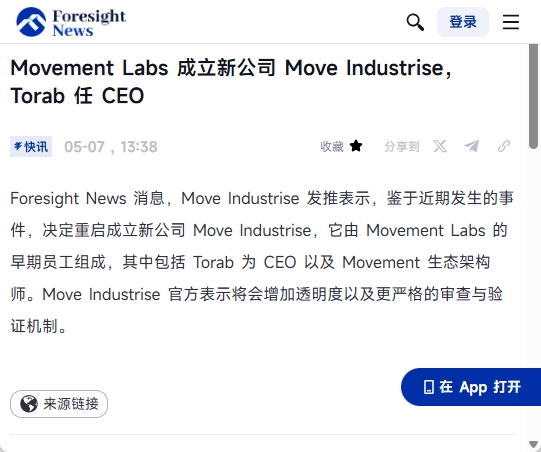Click the 登录 login button
The image size is (541, 452).
coord(463,22)
